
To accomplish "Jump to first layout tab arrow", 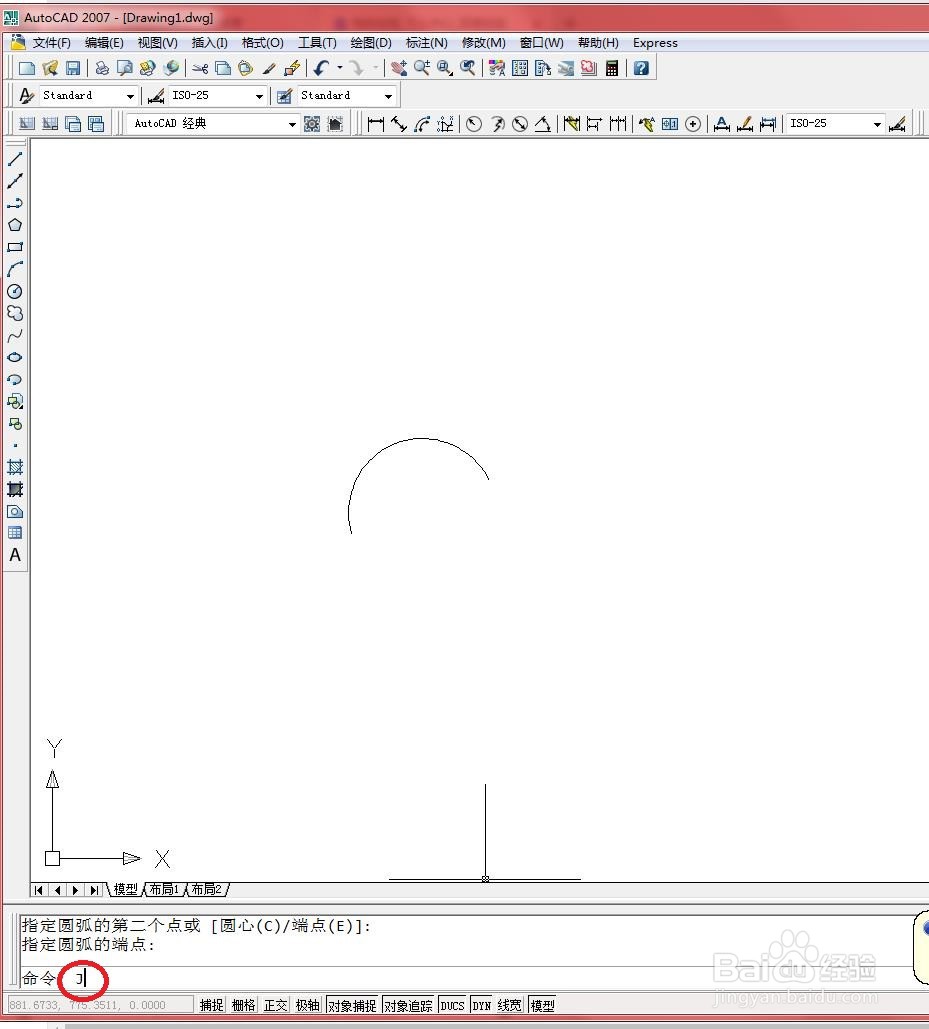I will click(x=39, y=890).
